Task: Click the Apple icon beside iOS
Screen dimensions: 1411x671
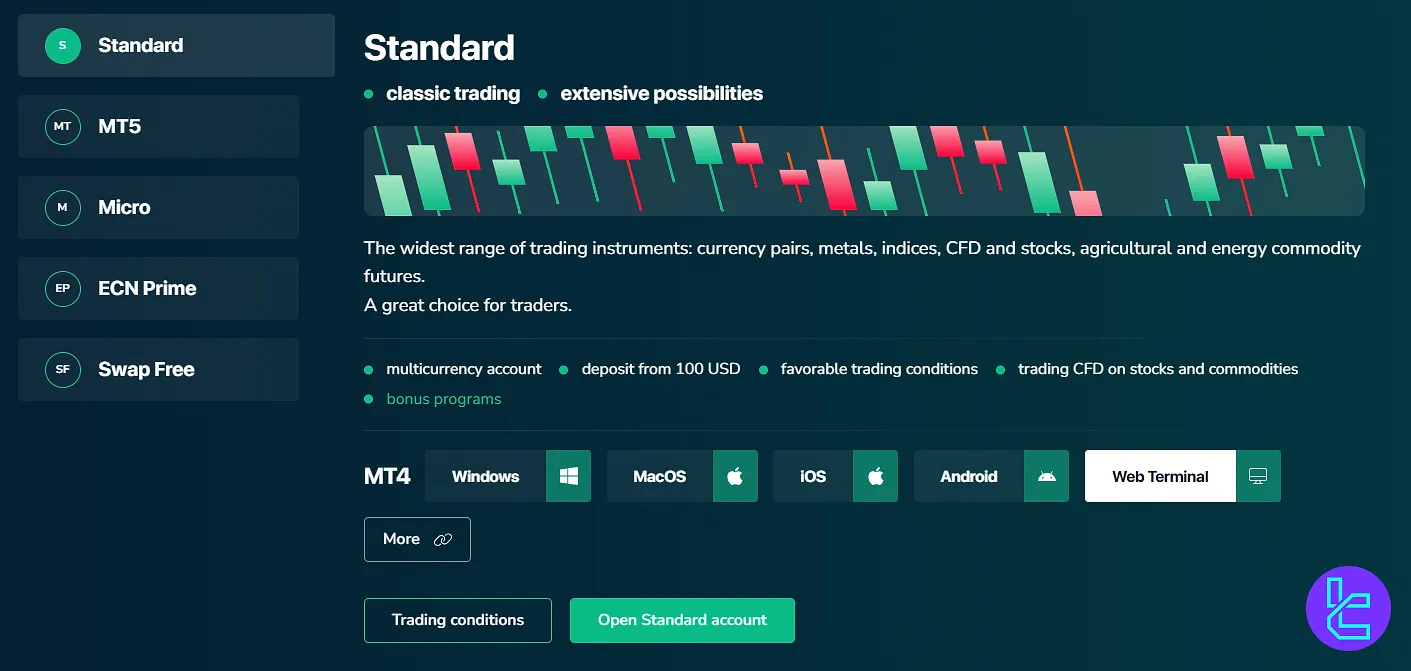Action: pos(875,476)
